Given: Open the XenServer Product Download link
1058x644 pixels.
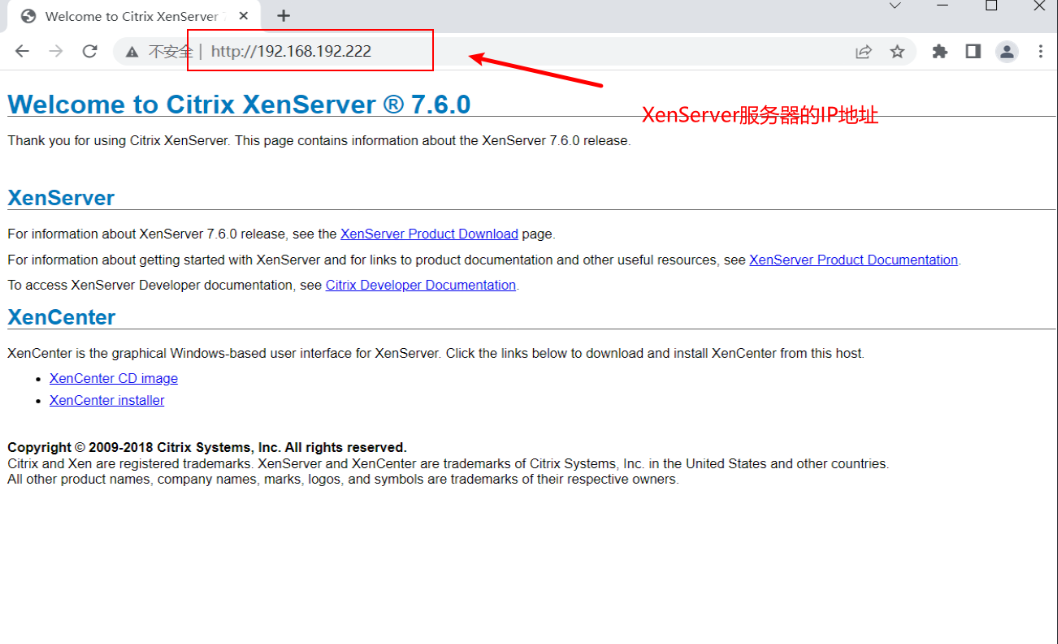Looking at the screenshot, I should [x=429, y=234].
